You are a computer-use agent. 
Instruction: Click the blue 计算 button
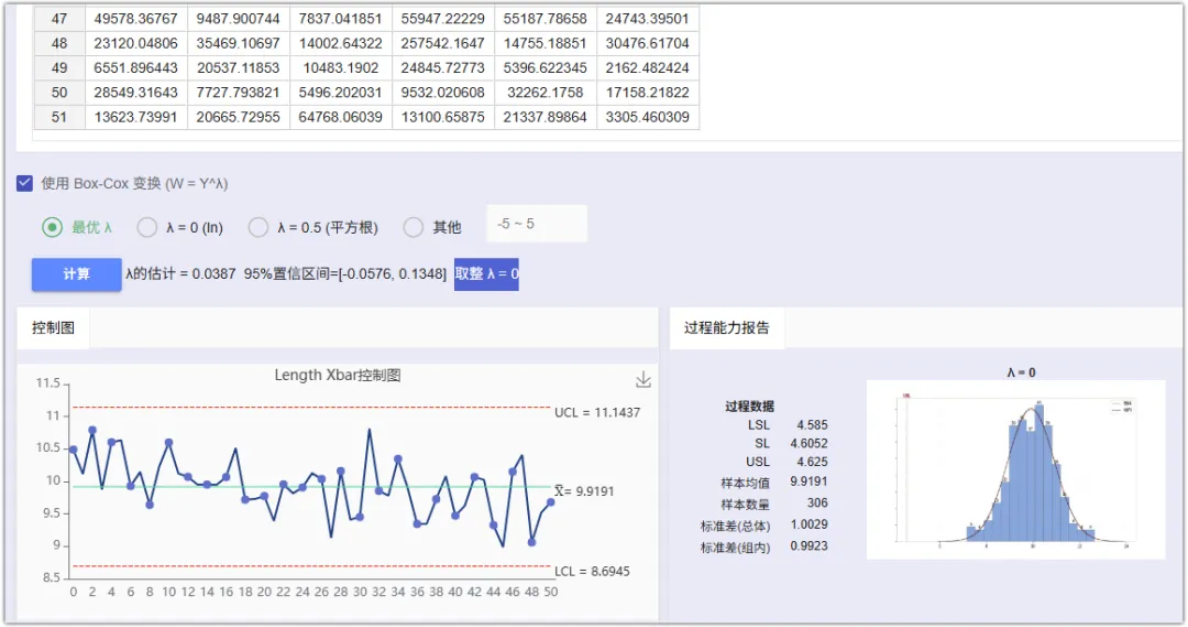[x=77, y=274]
